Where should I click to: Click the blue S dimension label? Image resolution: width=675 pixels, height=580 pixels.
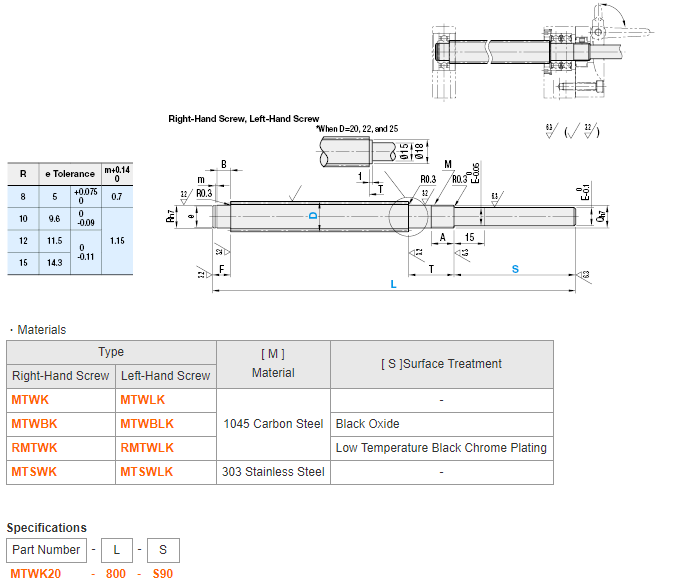pyautogui.click(x=515, y=270)
